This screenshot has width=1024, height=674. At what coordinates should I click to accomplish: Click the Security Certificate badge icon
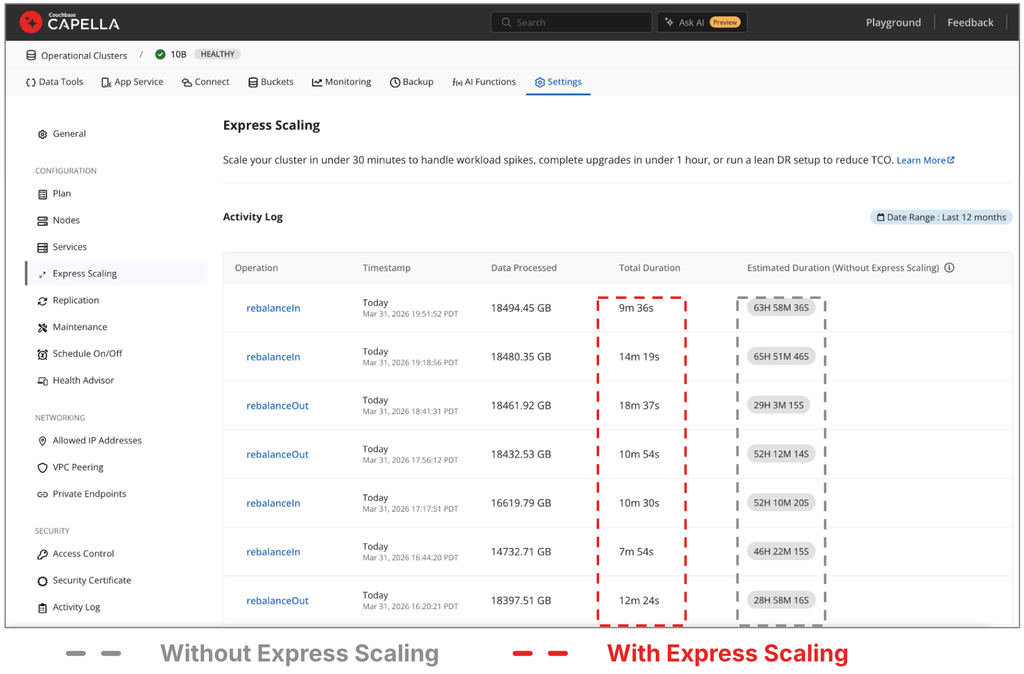(x=42, y=581)
